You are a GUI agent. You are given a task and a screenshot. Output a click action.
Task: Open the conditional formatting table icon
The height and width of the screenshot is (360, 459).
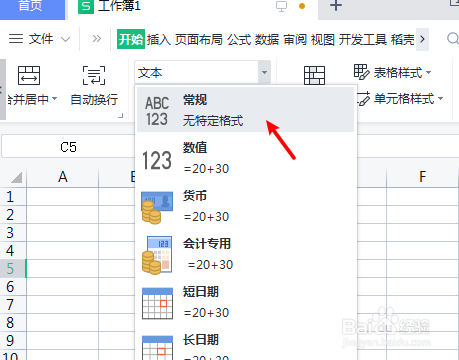(x=314, y=75)
